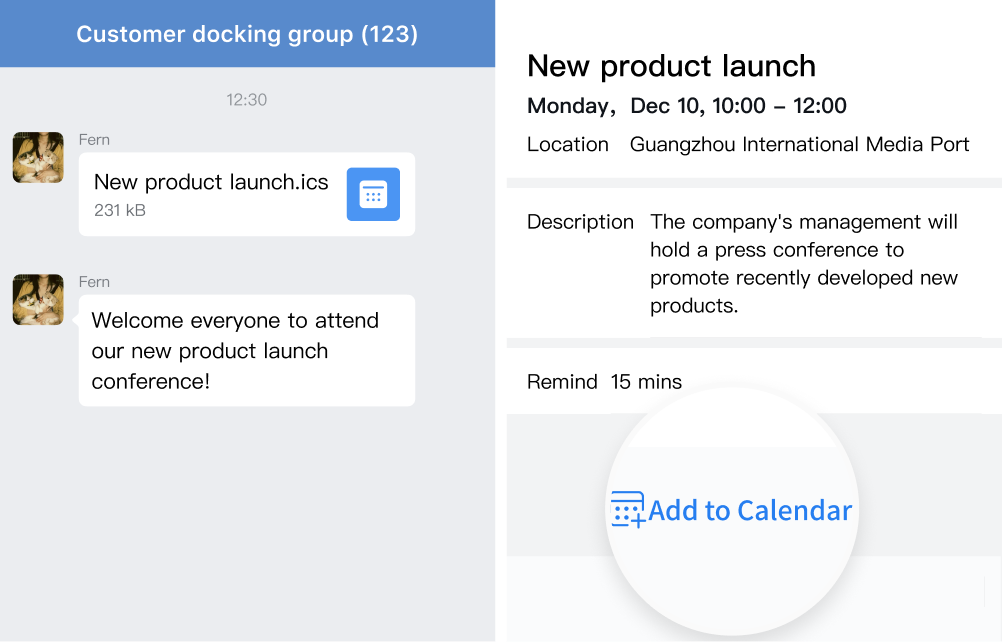Click the 231 kB file size label

pyautogui.click(x=120, y=210)
